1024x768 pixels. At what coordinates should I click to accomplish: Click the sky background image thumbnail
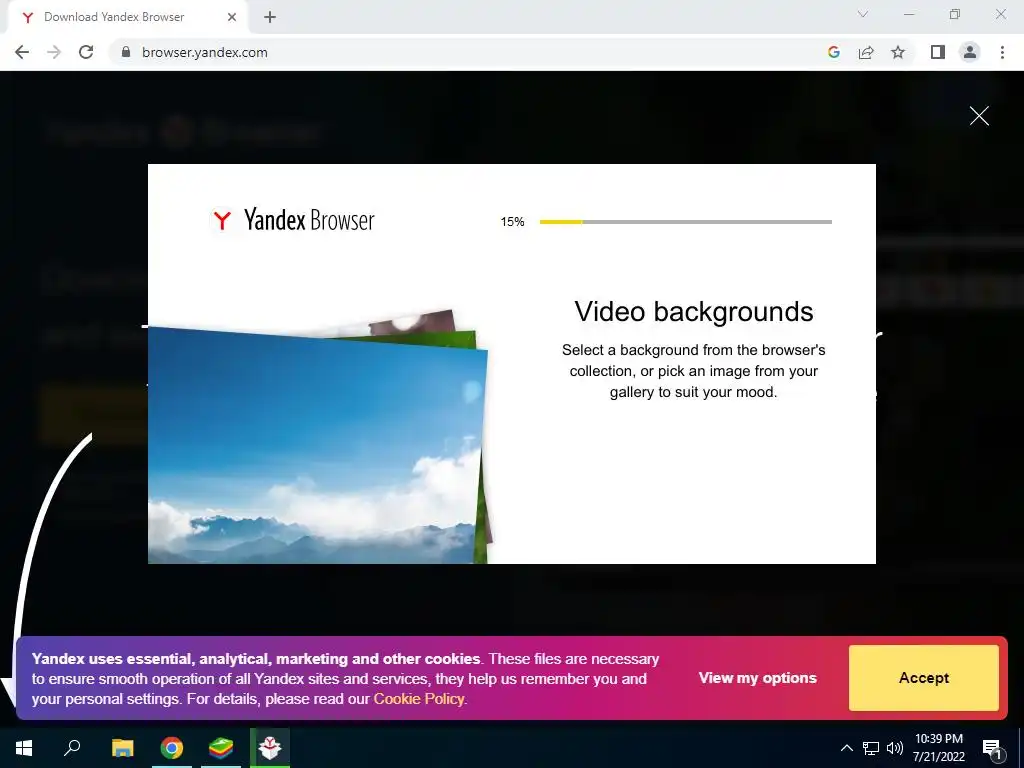[x=318, y=444]
